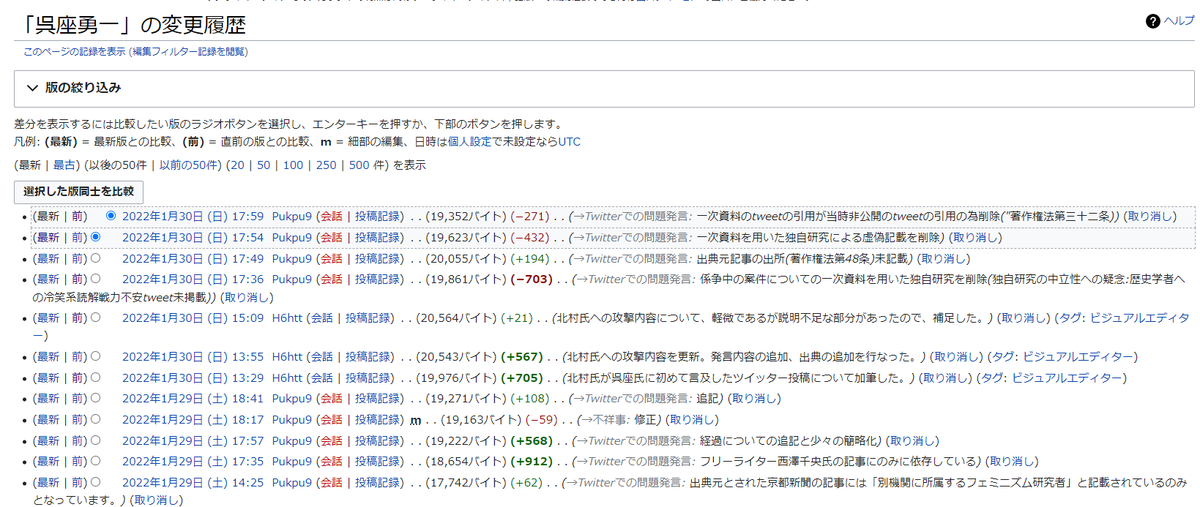Screen dimensions: 1200x507
Task: Click the 選択した版同士を比較 button
Action: click(78, 191)
